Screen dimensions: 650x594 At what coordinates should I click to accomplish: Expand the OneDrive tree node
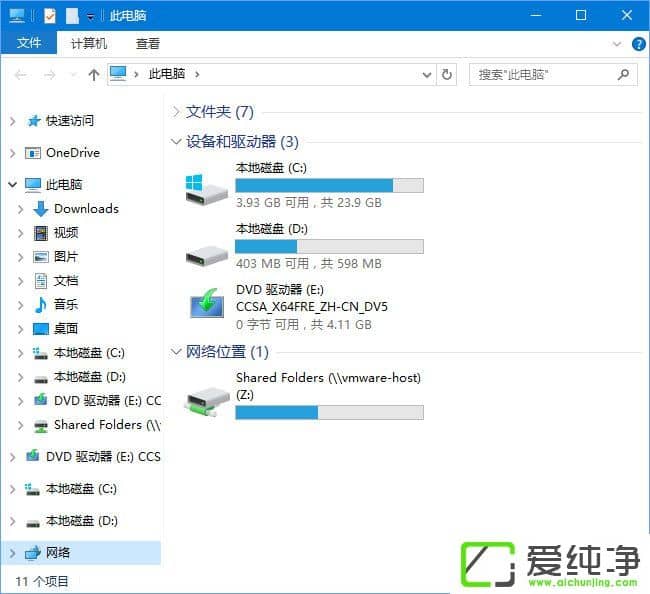click(13, 153)
